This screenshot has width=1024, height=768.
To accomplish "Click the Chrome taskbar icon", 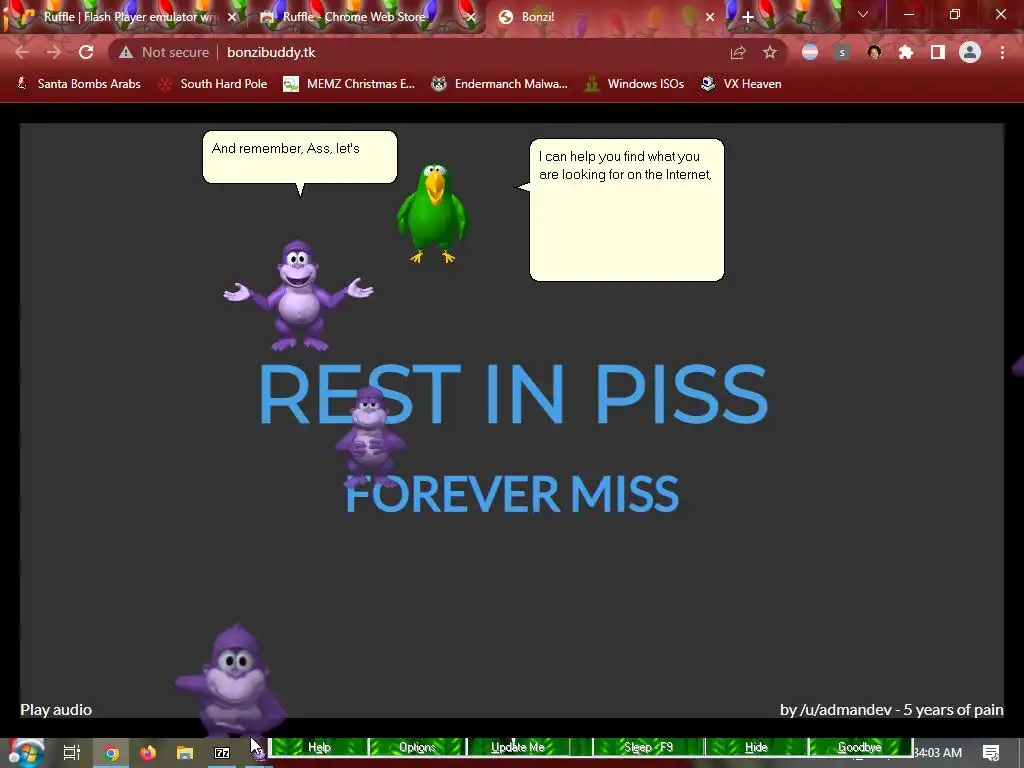I will click(112, 753).
